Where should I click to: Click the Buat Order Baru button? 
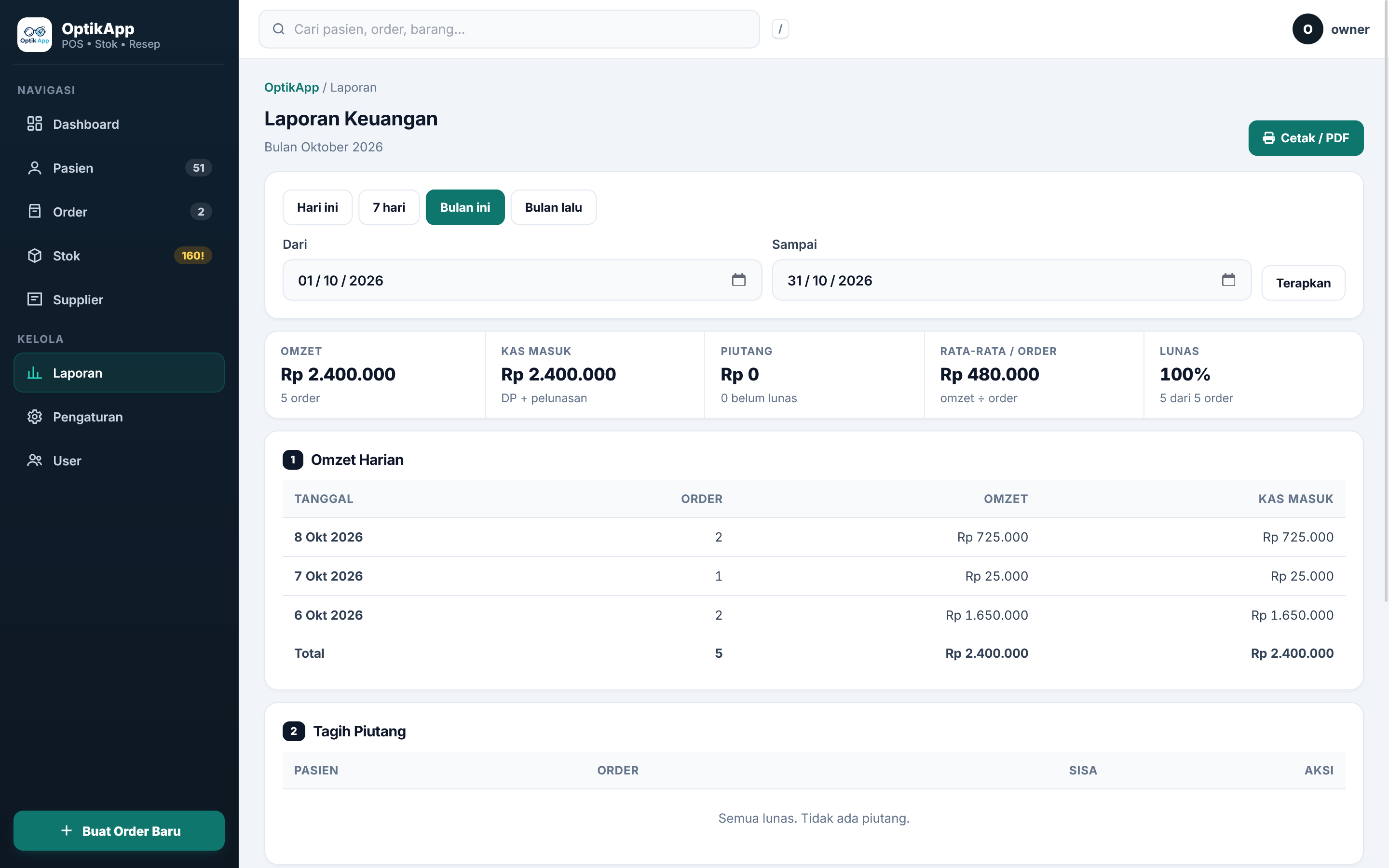(119, 830)
